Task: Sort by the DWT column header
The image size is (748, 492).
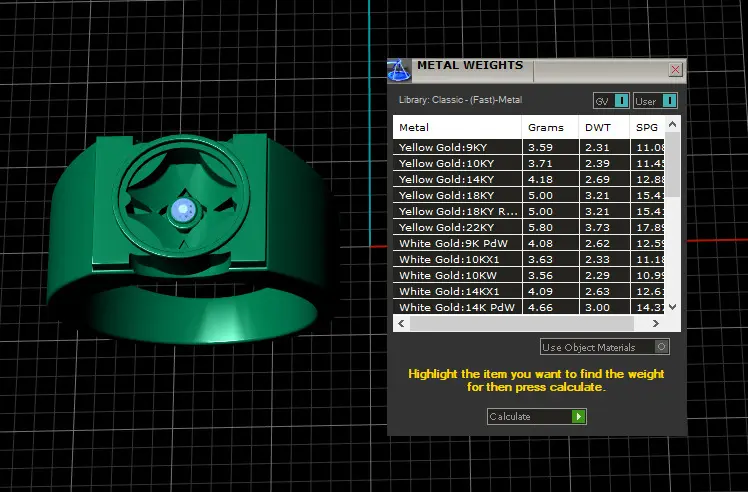Action: coord(604,127)
